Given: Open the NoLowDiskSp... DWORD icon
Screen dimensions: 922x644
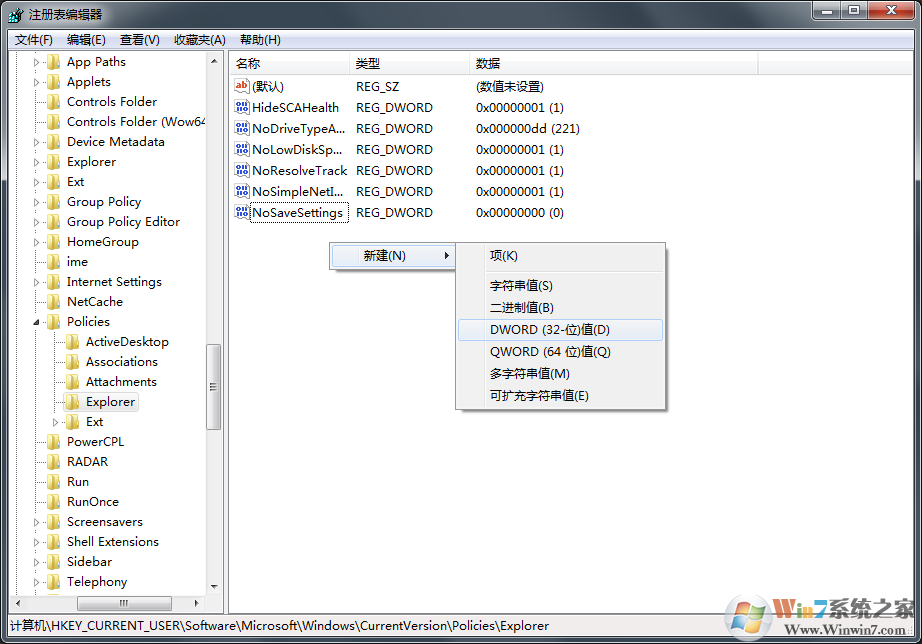Looking at the screenshot, I should 240,149.
